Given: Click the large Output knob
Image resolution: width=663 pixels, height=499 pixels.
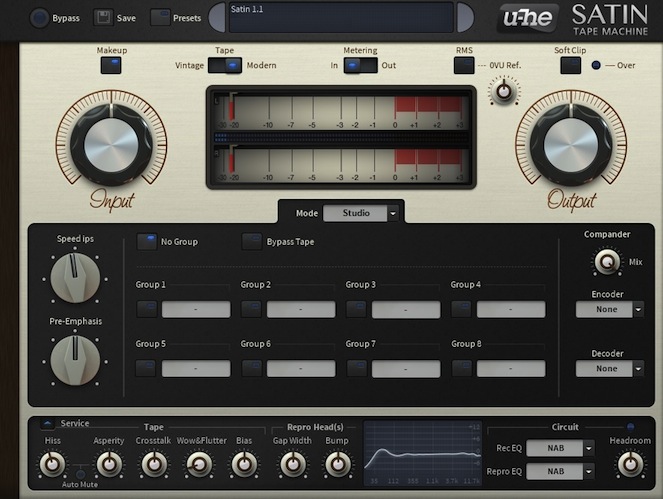Looking at the screenshot, I should click(571, 145).
